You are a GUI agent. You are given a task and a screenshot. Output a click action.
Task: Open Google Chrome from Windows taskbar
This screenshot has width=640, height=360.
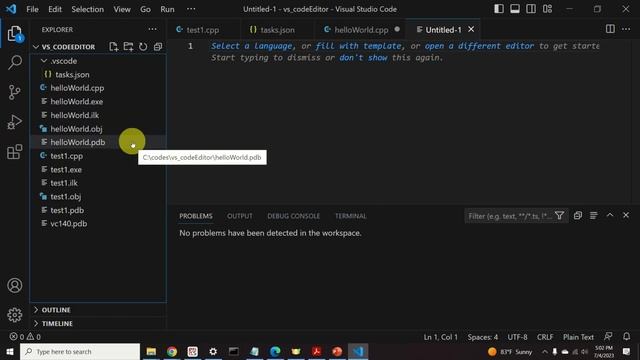pos(172,351)
